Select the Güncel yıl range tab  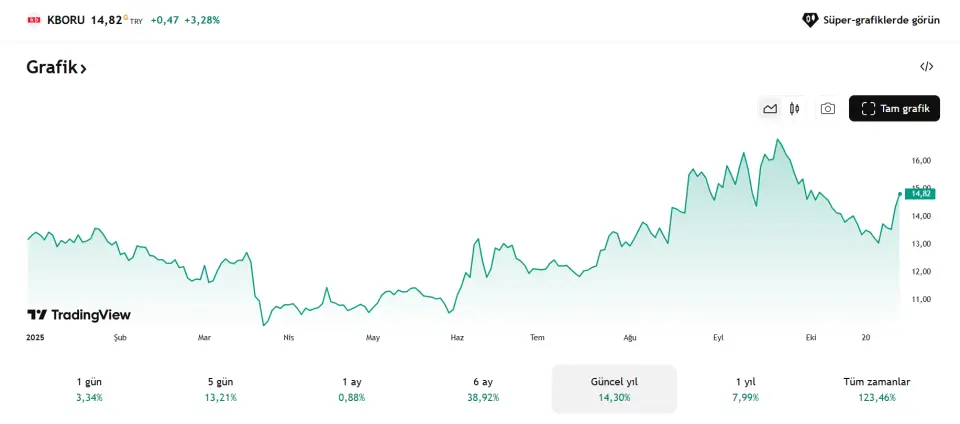tap(614, 389)
